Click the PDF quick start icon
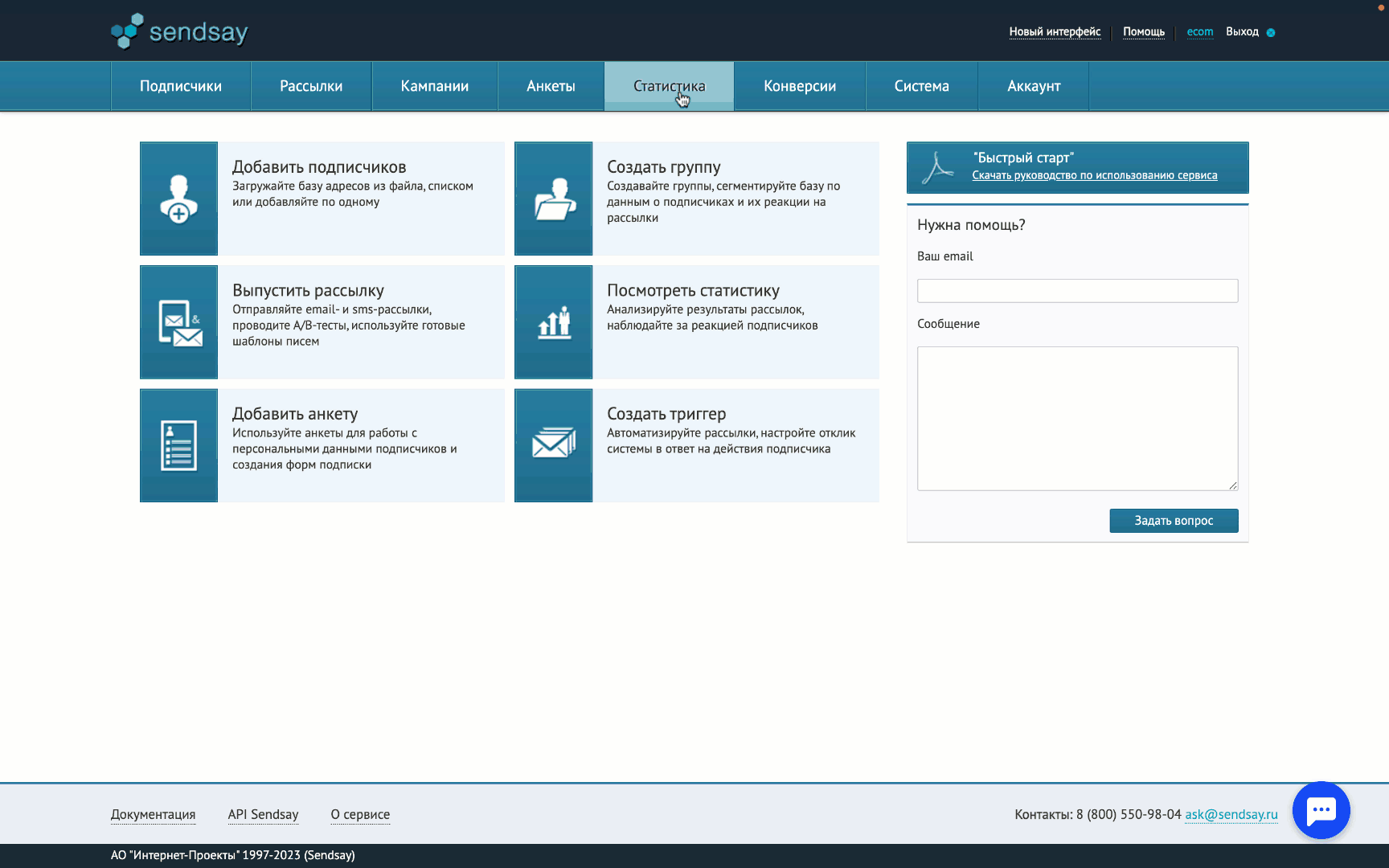Viewport: 1389px width, 868px height. (x=937, y=168)
